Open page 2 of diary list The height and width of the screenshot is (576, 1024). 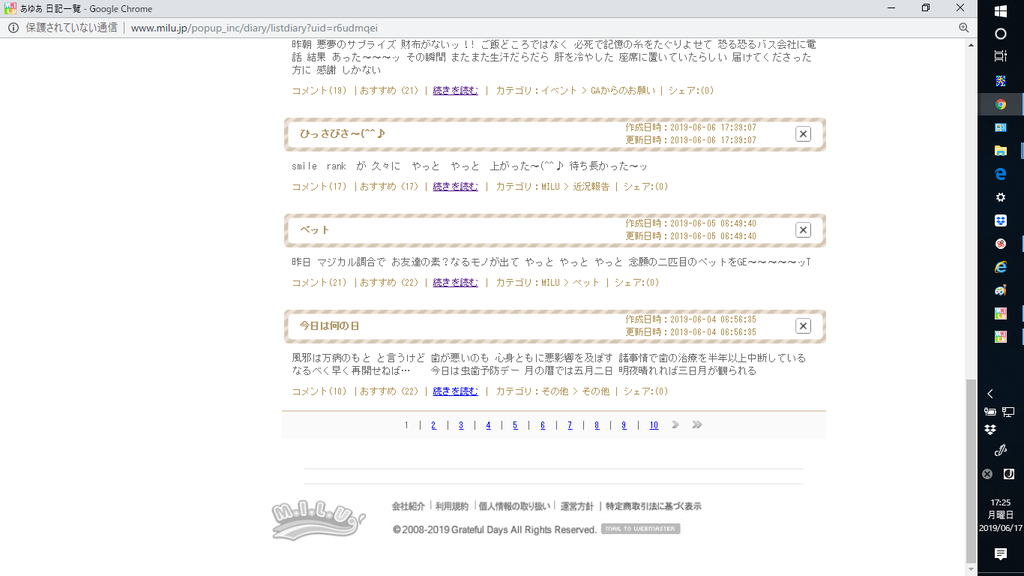[433, 425]
